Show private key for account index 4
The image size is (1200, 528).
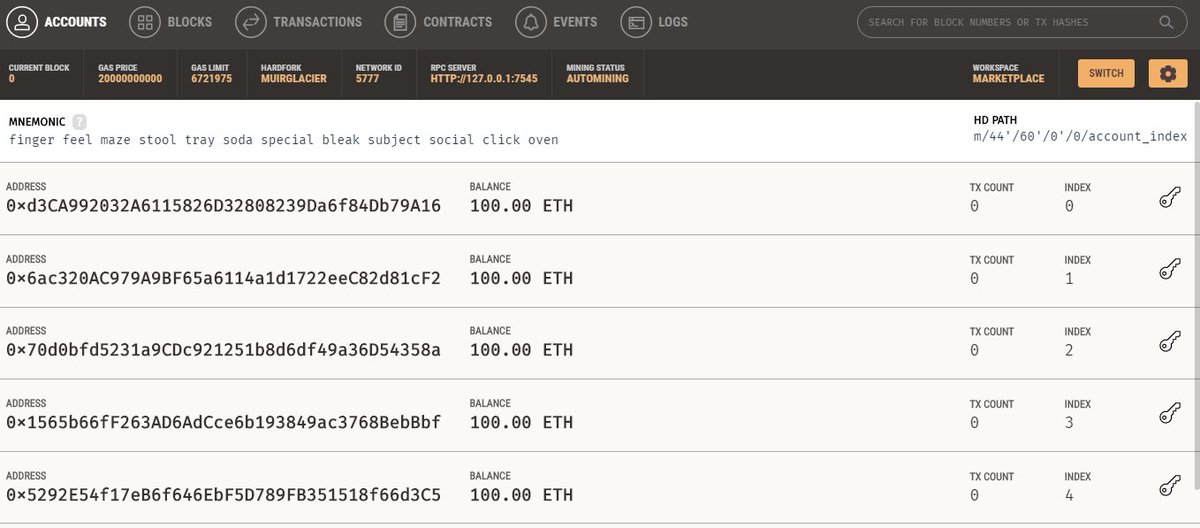point(1169,486)
